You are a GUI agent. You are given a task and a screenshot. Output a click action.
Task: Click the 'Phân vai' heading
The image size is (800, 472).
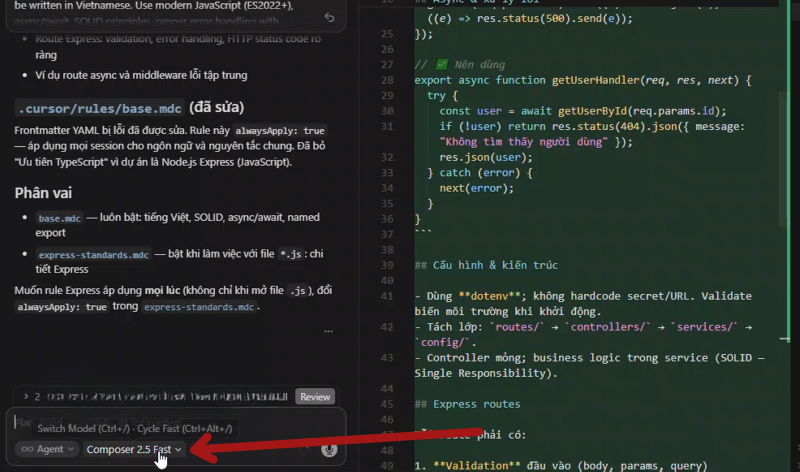point(43,193)
